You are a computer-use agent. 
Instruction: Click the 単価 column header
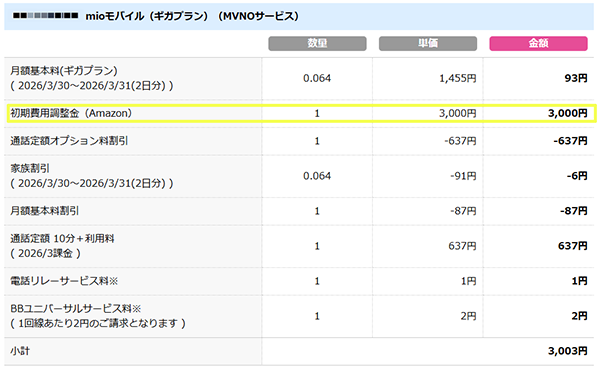tap(428, 44)
